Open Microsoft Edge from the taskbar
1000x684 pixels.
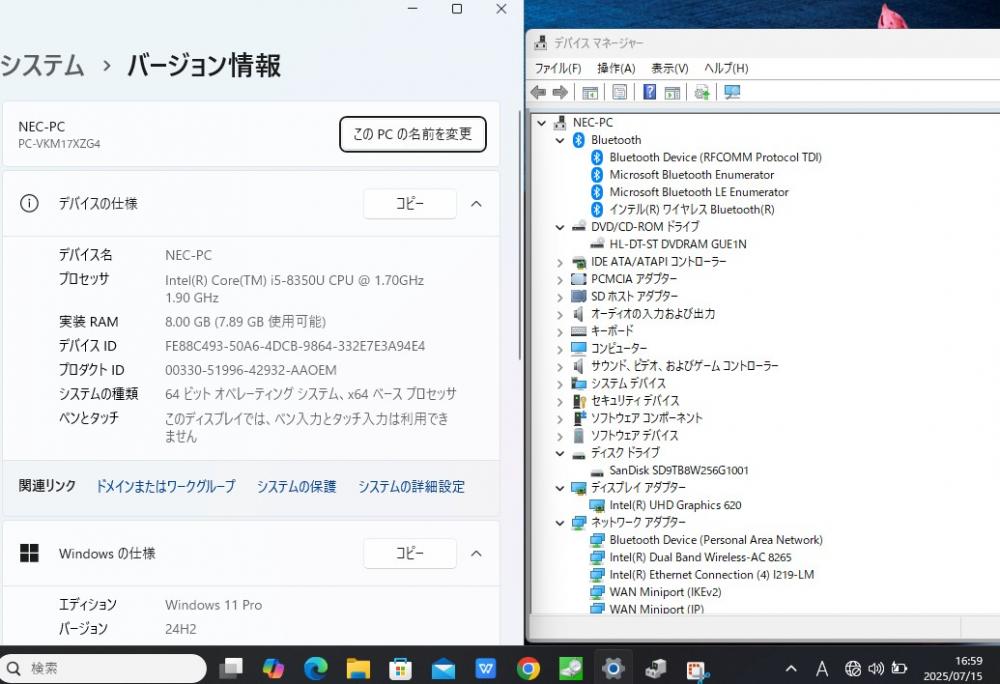point(316,668)
